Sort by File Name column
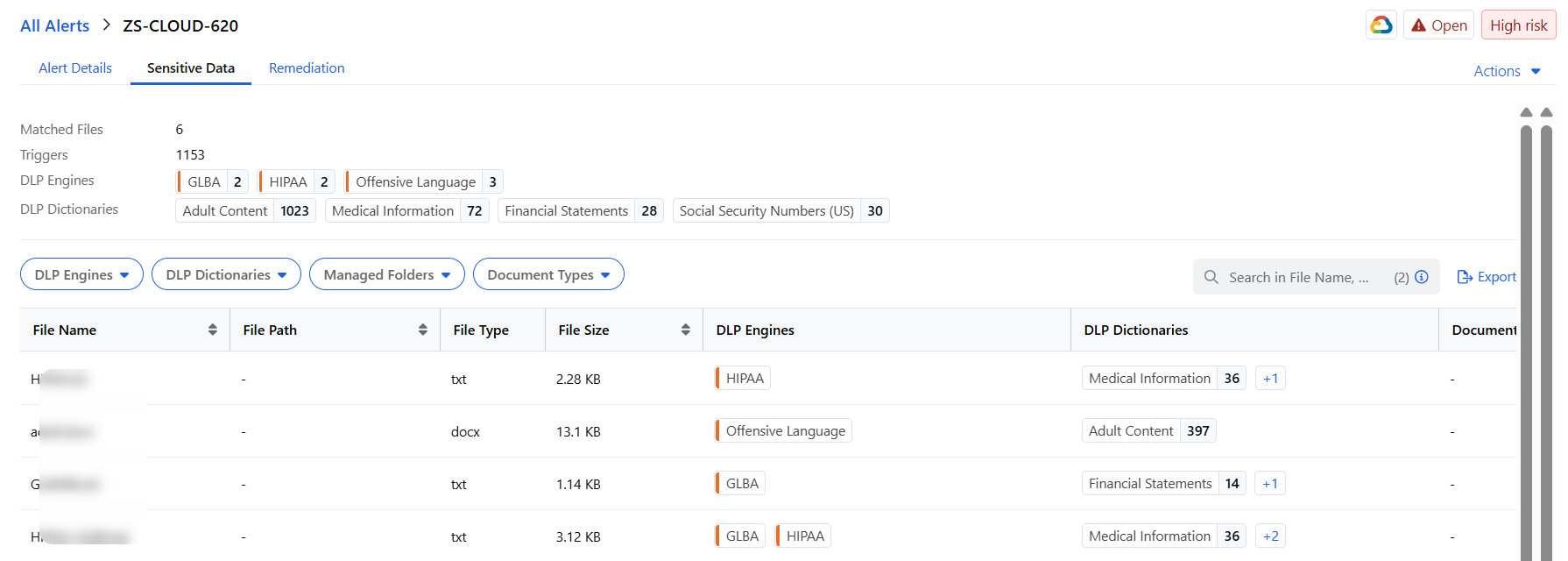Image resolution: width=1568 pixels, height=561 pixels. click(212, 330)
